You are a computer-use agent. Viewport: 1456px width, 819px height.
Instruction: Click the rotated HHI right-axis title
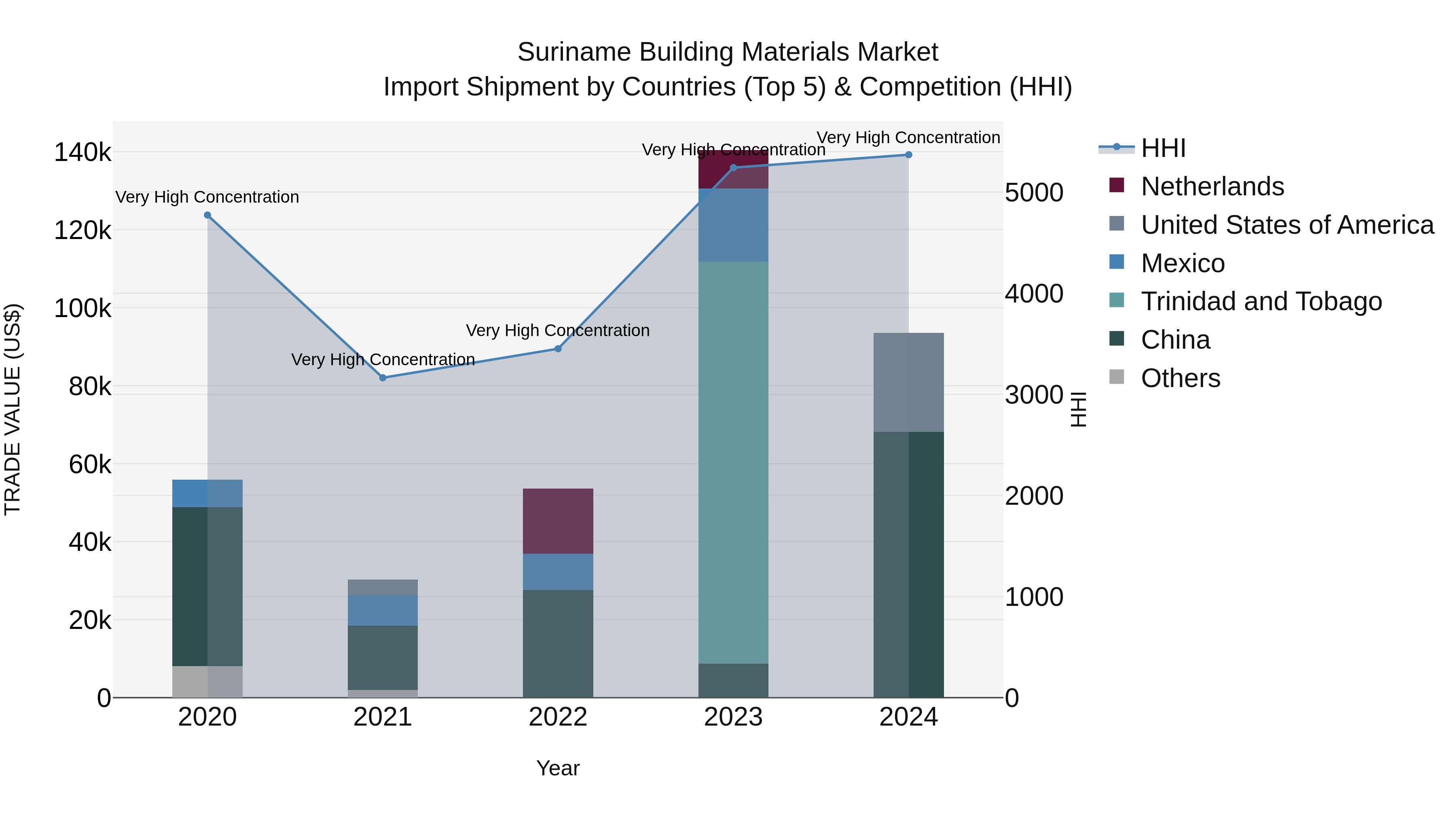tap(1079, 409)
